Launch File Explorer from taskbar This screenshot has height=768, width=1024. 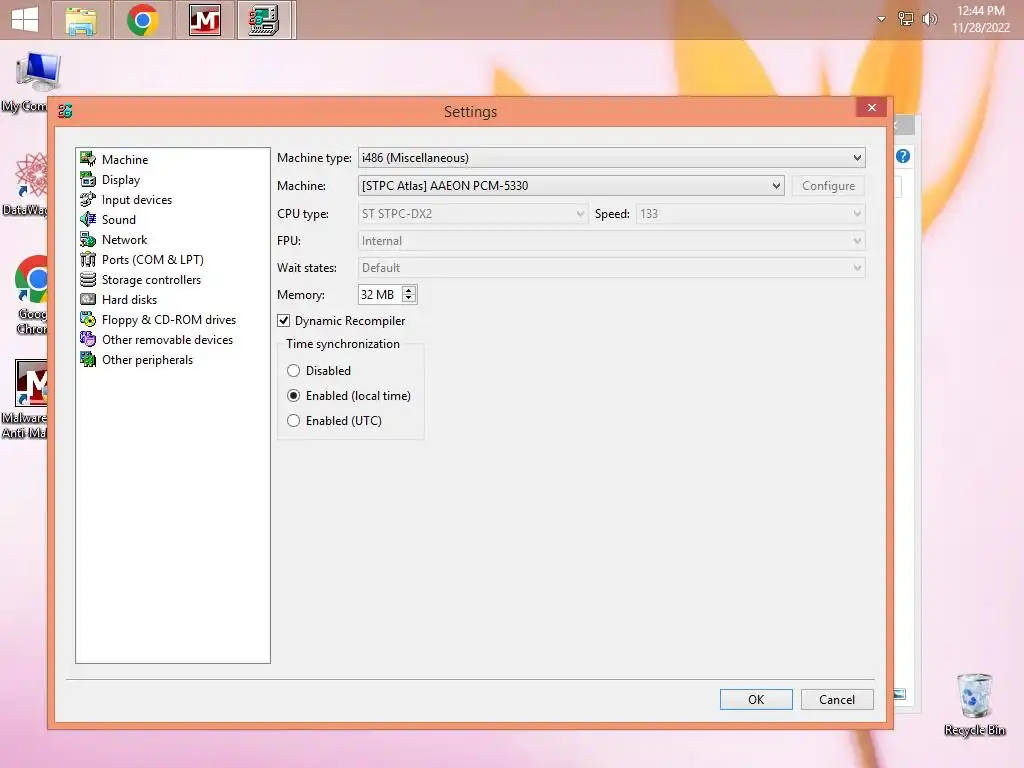click(81, 20)
